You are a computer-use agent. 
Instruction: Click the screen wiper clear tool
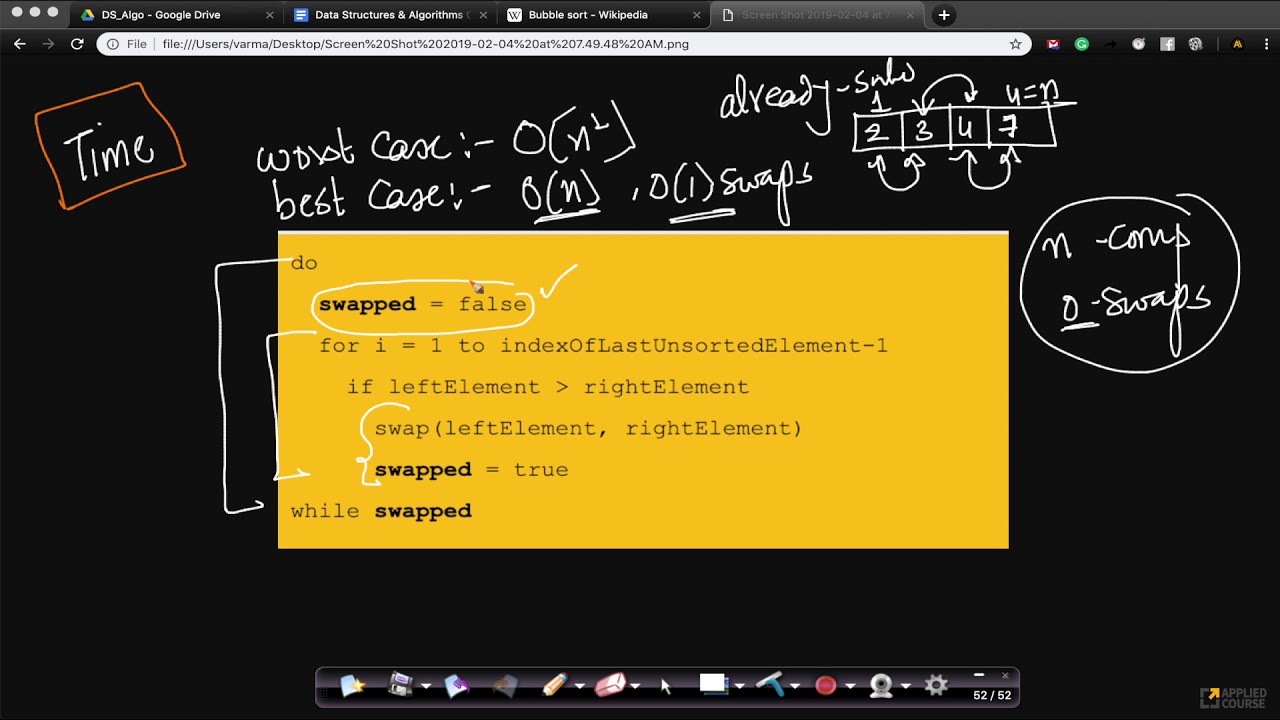[769, 685]
